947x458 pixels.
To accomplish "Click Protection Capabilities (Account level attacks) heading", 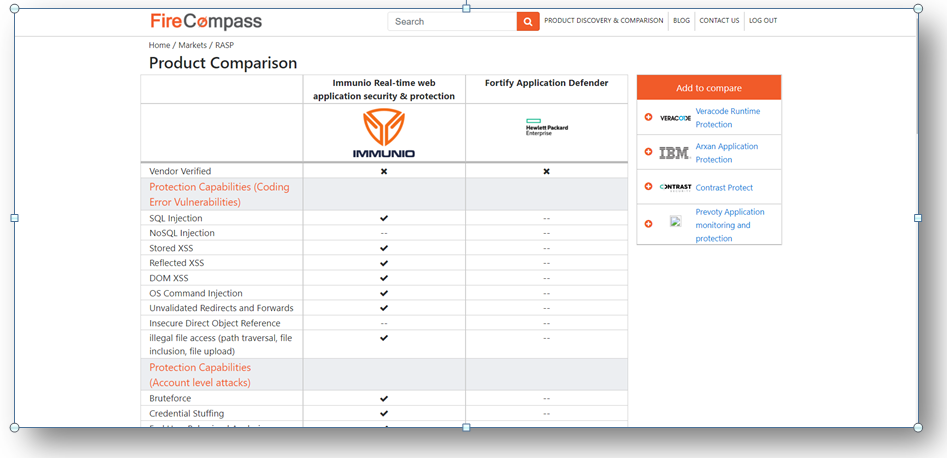I will tap(200, 375).
